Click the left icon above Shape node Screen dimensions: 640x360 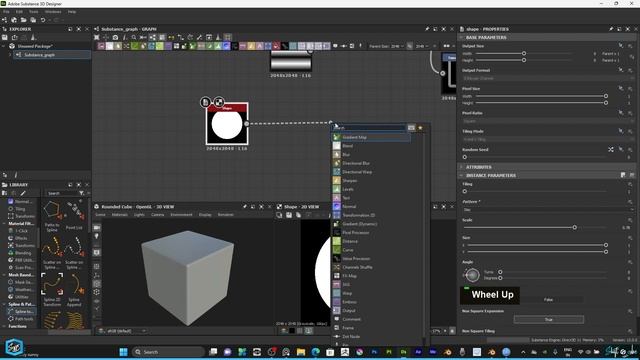pyautogui.click(x=205, y=102)
